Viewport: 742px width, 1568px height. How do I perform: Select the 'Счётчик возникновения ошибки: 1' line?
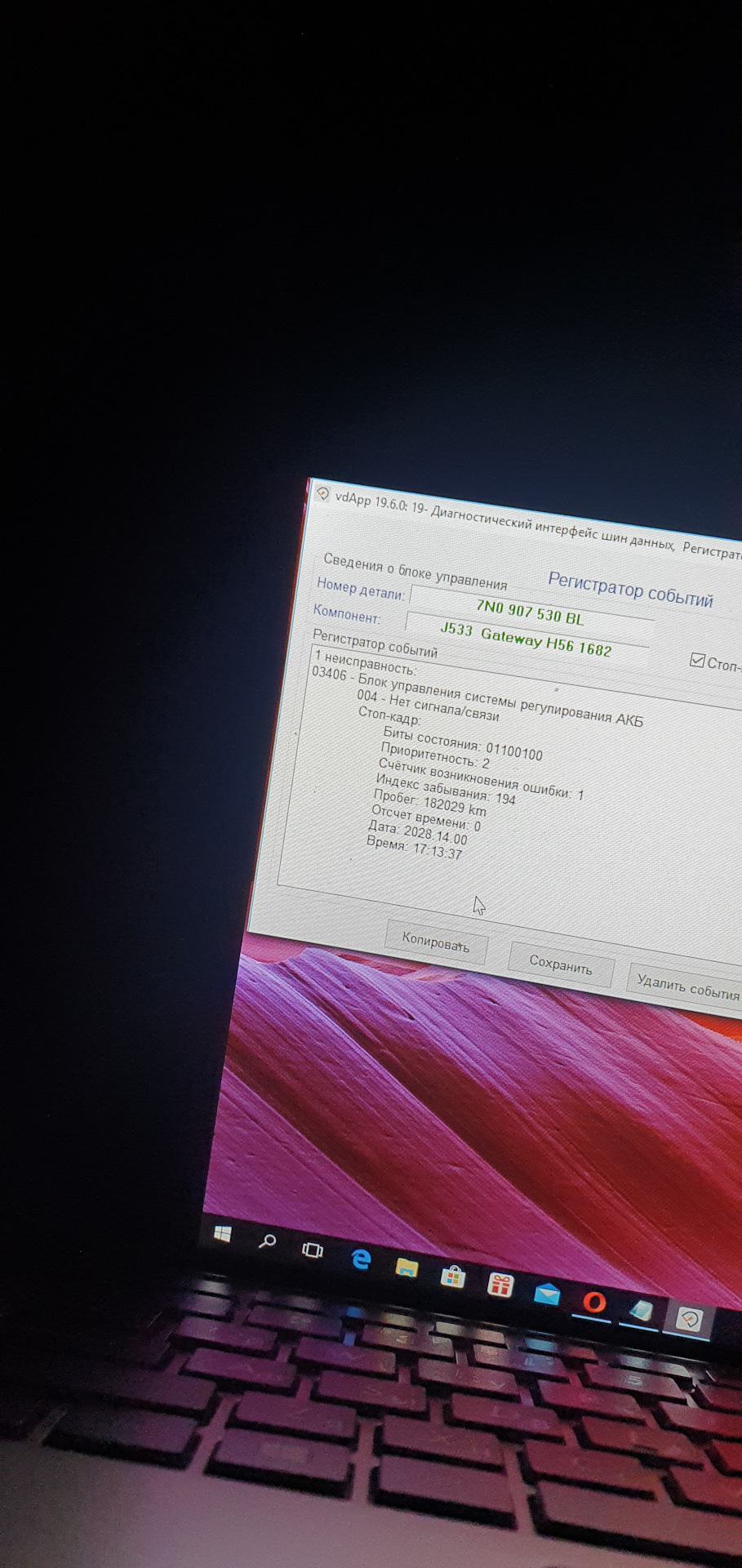click(481, 779)
